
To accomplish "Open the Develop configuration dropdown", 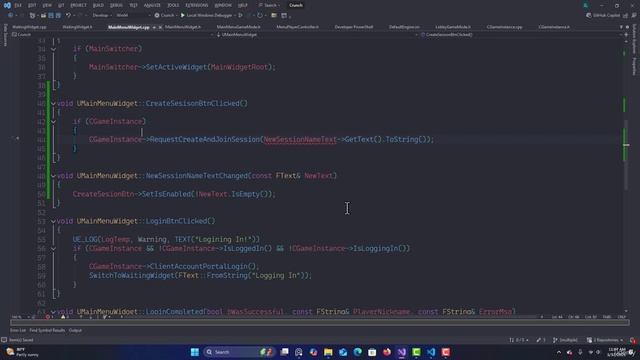I will 102,16.
